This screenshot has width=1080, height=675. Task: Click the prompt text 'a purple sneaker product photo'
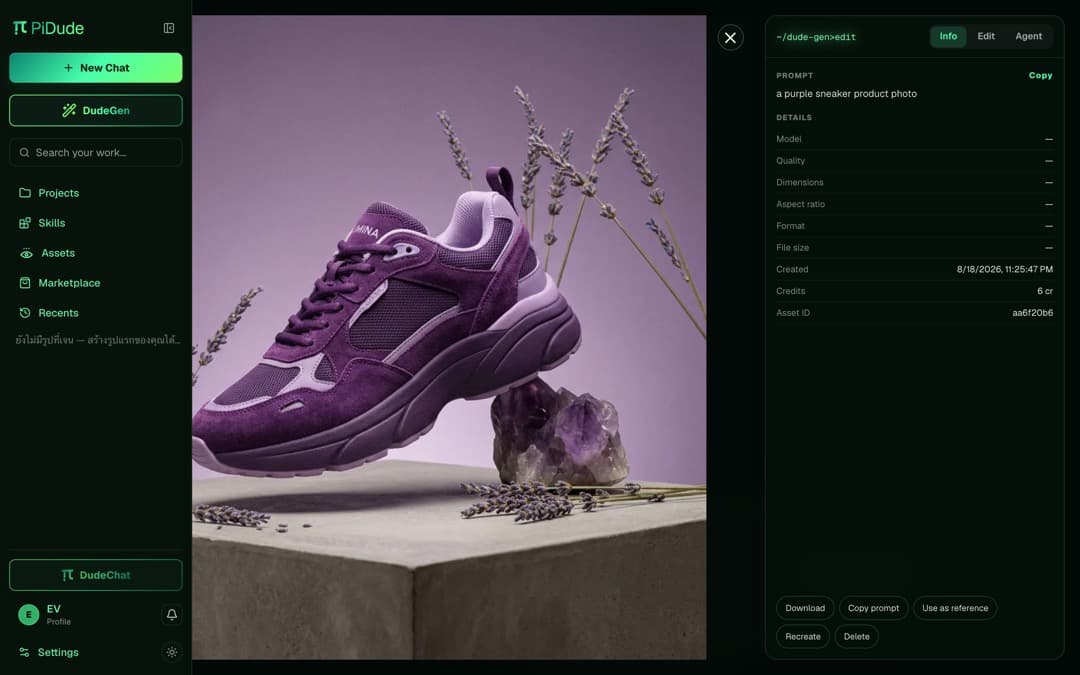point(846,94)
